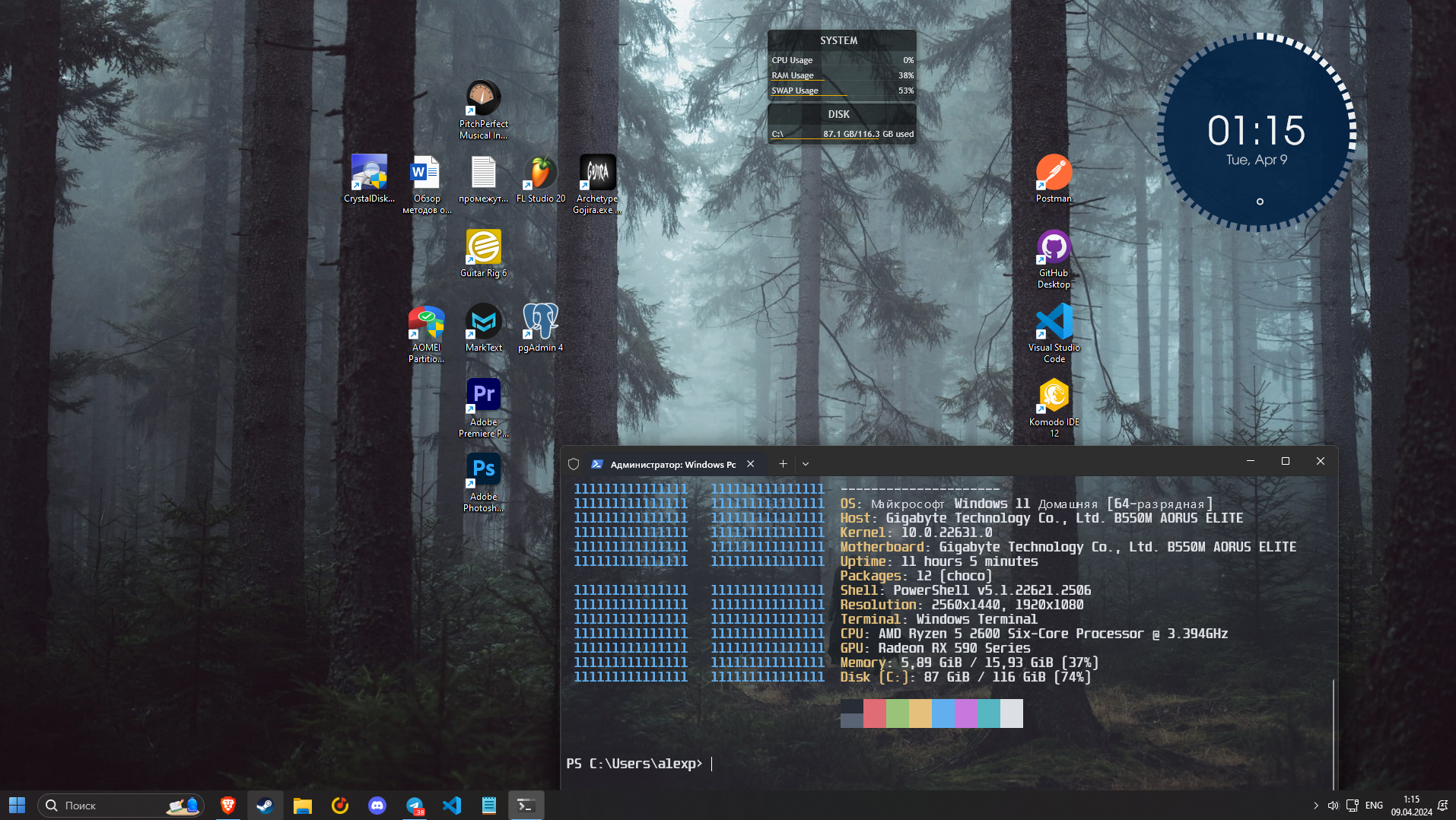Click the Windows Terminal vertical scrollbar
The image size is (1456, 820).
tap(1334, 734)
